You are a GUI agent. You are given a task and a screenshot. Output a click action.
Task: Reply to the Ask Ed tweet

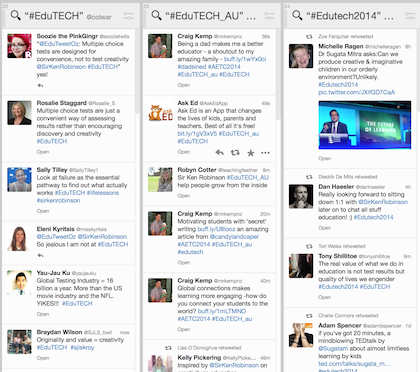click(x=219, y=153)
